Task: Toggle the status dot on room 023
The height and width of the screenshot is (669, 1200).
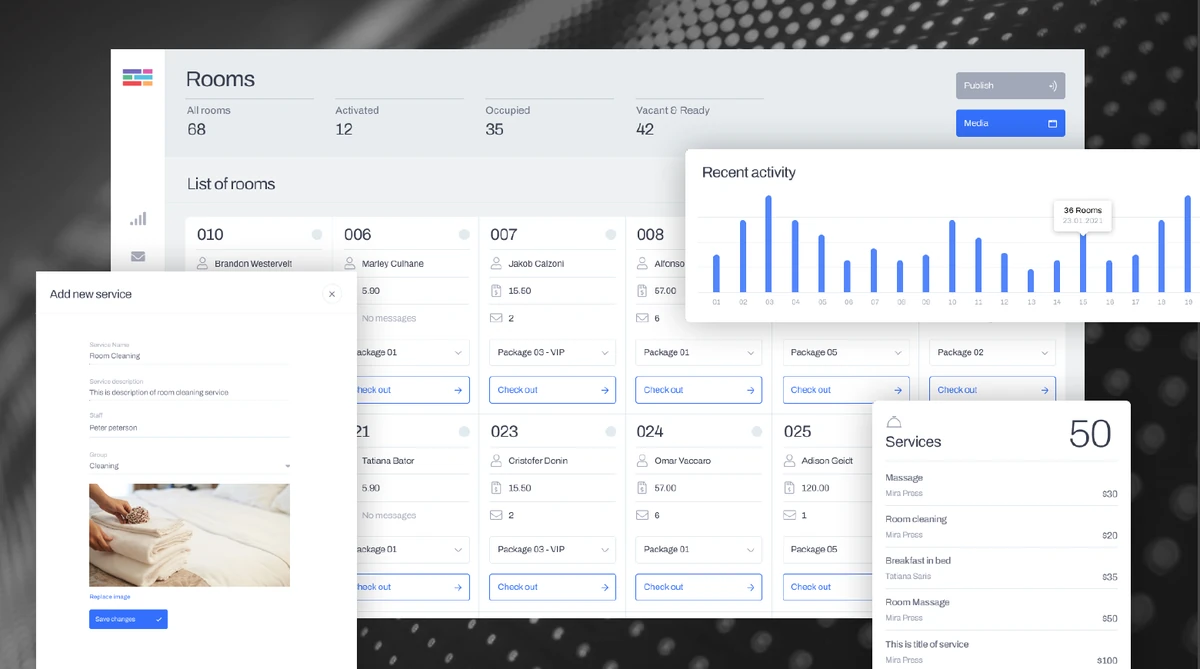Action: click(611, 431)
